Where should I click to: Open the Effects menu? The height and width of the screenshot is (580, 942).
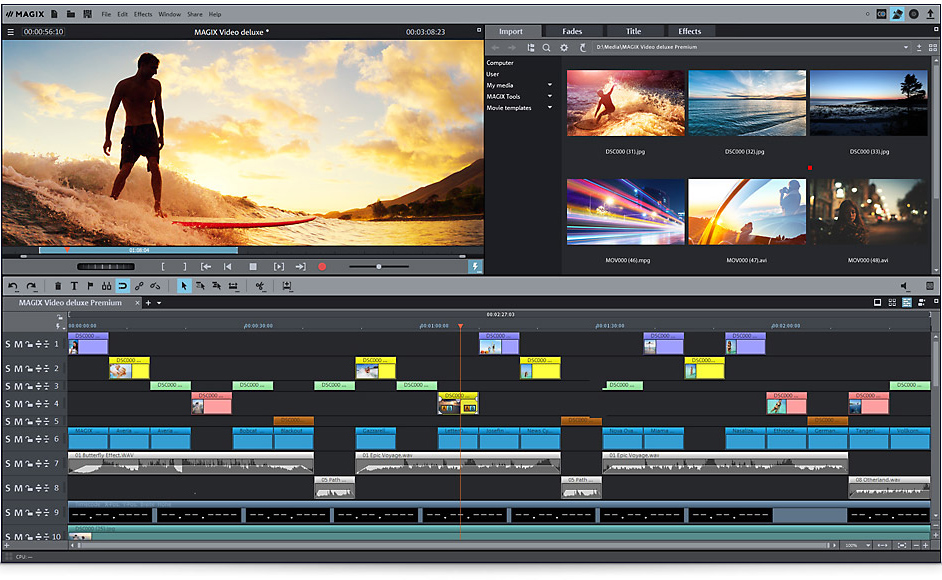pyautogui.click(x=143, y=14)
